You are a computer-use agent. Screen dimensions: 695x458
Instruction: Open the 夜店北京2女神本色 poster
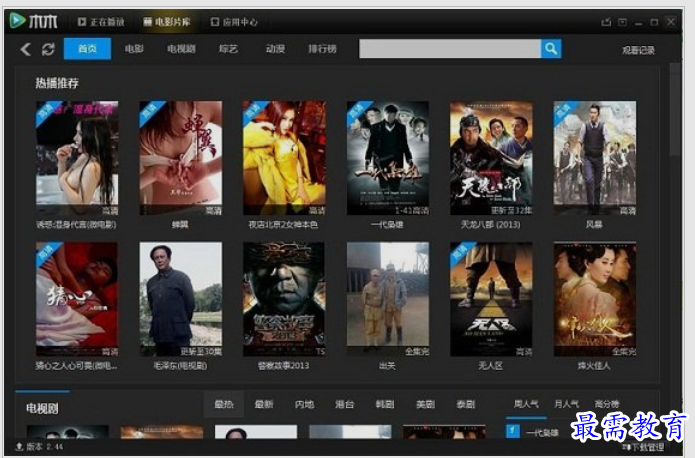[x=284, y=158]
